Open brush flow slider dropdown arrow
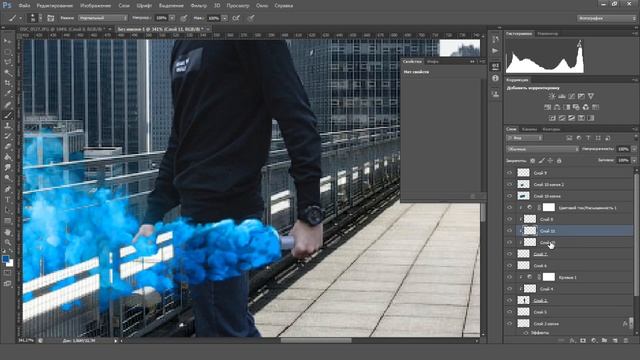640x360 pixels. [x=224, y=18]
